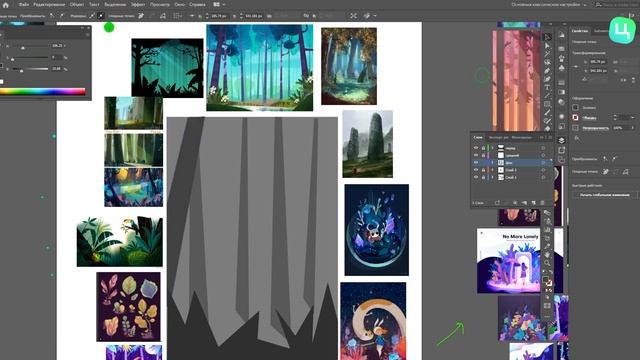Toggle the lock of the second layer

pos(483,155)
